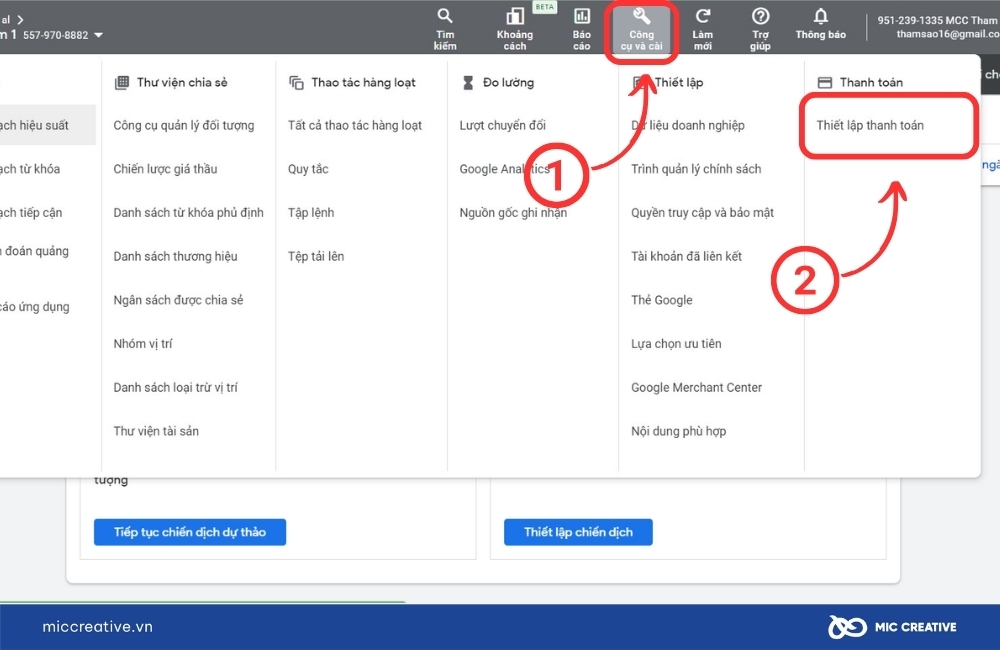This screenshot has height=650, width=1000.
Task: Expand the breadcrumb chevron at top left
Action: tap(20, 20)
